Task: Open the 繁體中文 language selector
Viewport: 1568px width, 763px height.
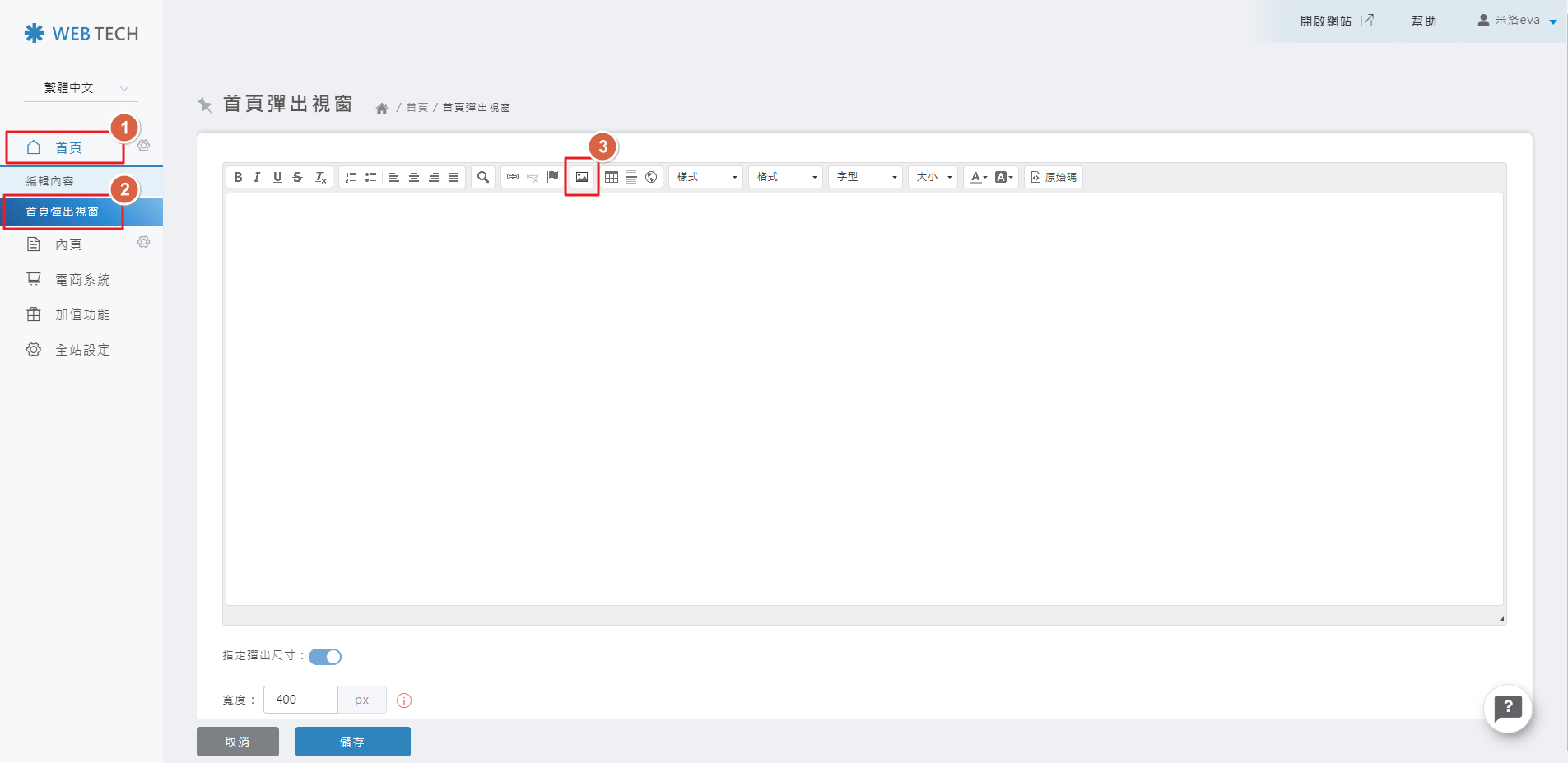Action: [x=81, y=88]
